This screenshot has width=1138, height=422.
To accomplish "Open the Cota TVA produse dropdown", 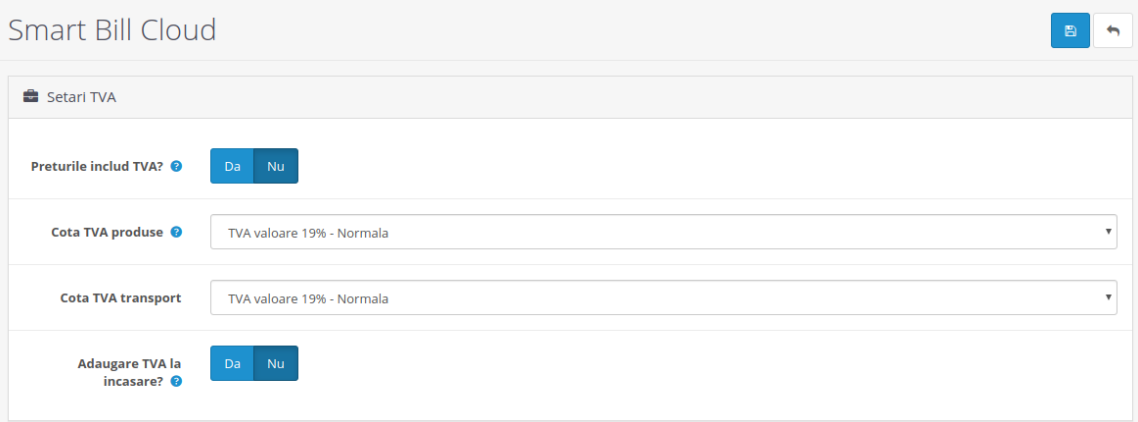I will 650,232.
